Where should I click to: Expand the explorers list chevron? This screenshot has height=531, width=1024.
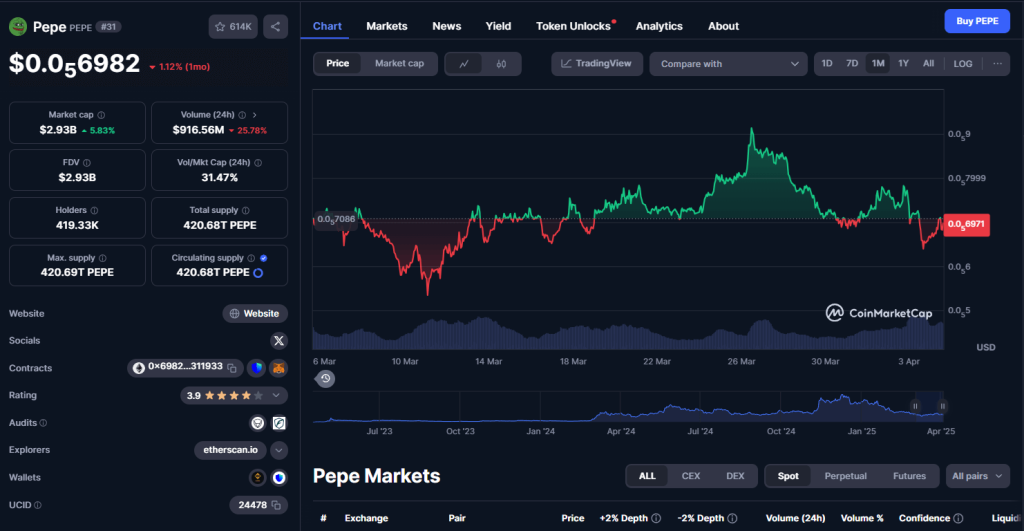pos(279,450)
